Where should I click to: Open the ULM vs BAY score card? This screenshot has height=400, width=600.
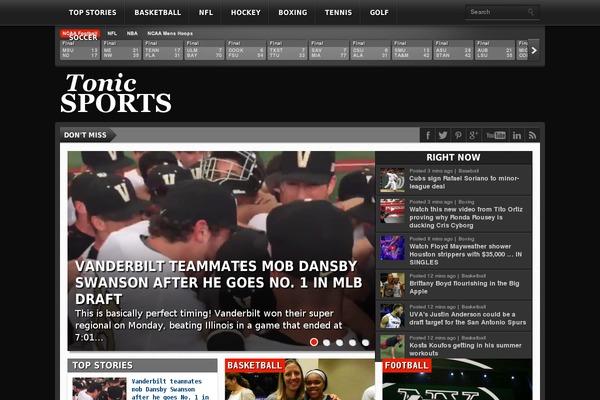[204, 50]
